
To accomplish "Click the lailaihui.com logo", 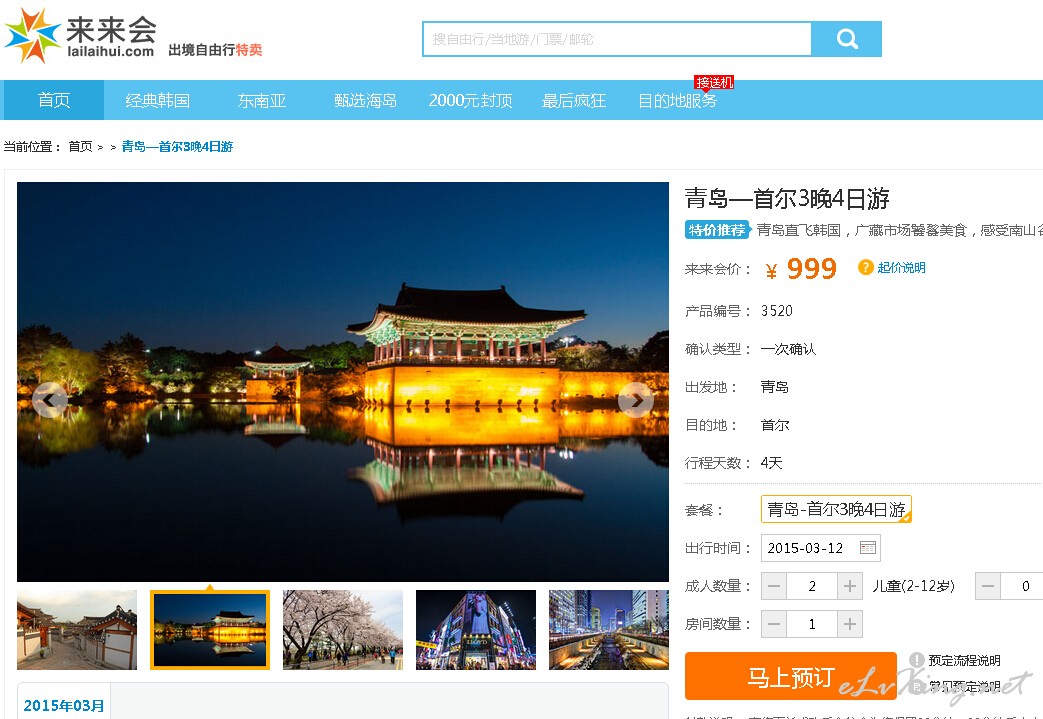I will [80, 35].
